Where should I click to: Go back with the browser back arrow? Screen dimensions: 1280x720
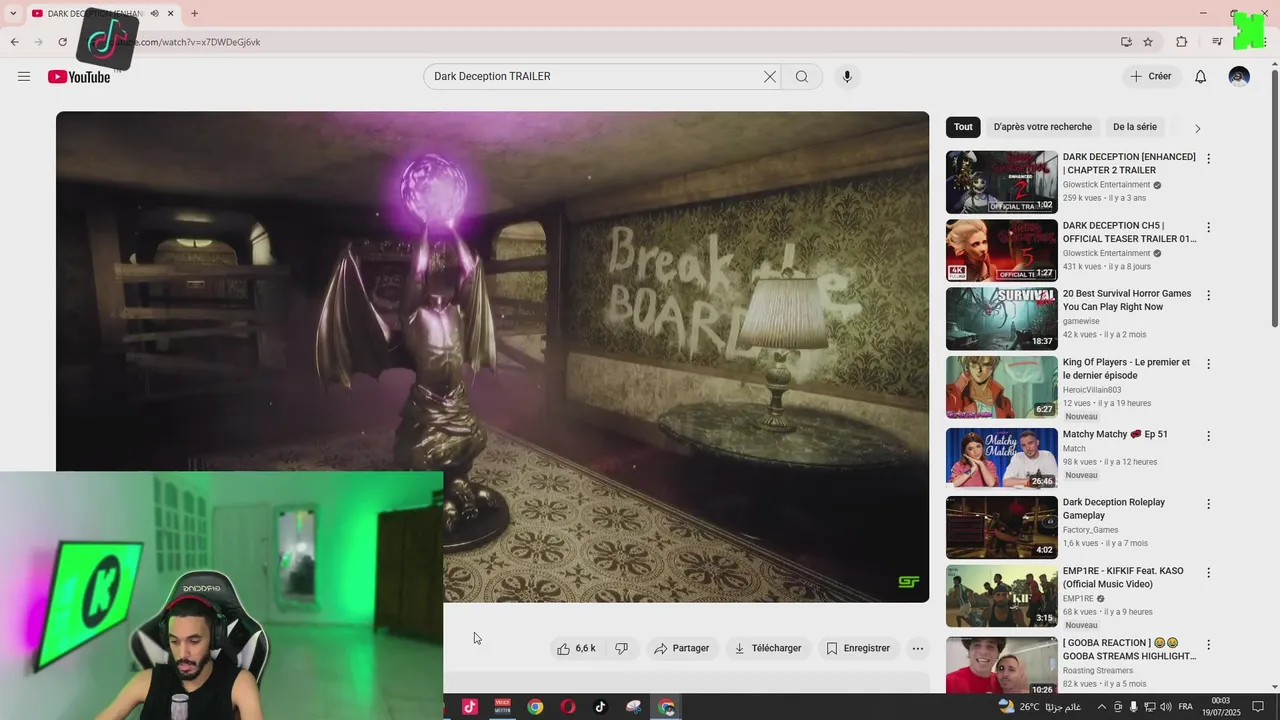[x=14, y=42]
